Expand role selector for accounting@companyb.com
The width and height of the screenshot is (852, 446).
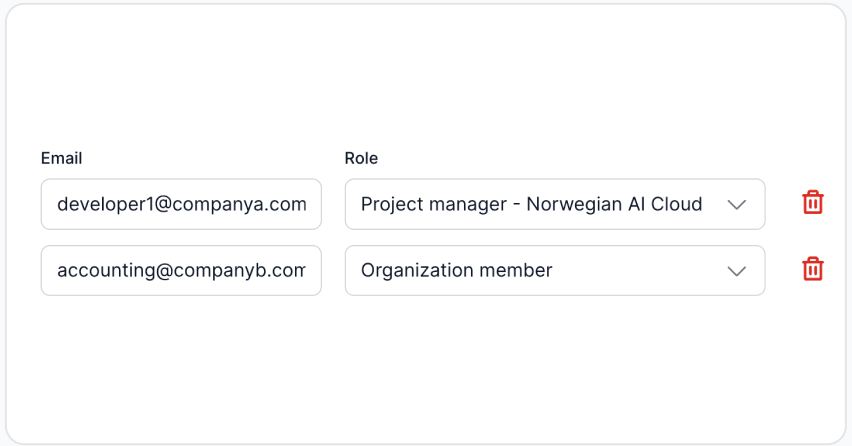[554, 270]
